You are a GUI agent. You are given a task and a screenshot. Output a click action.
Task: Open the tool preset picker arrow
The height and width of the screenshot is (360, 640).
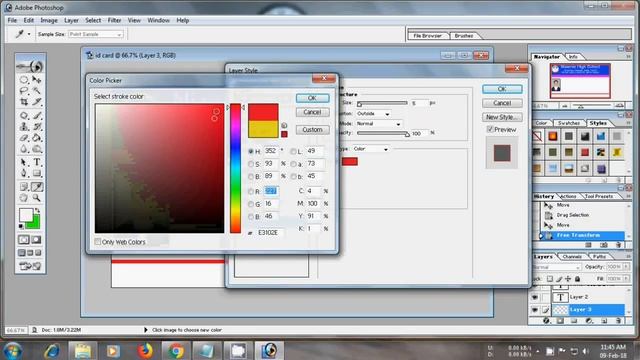29,34
